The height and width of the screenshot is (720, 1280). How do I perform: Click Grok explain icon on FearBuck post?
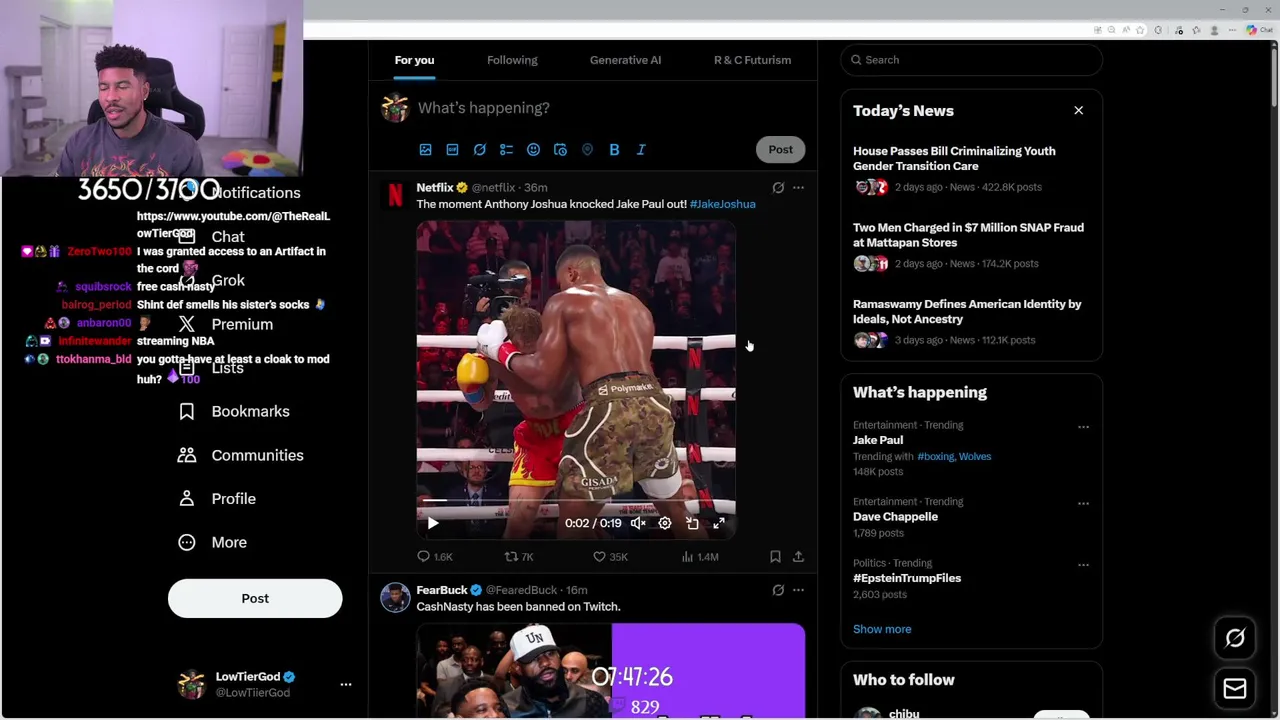[x=778, y=590]
